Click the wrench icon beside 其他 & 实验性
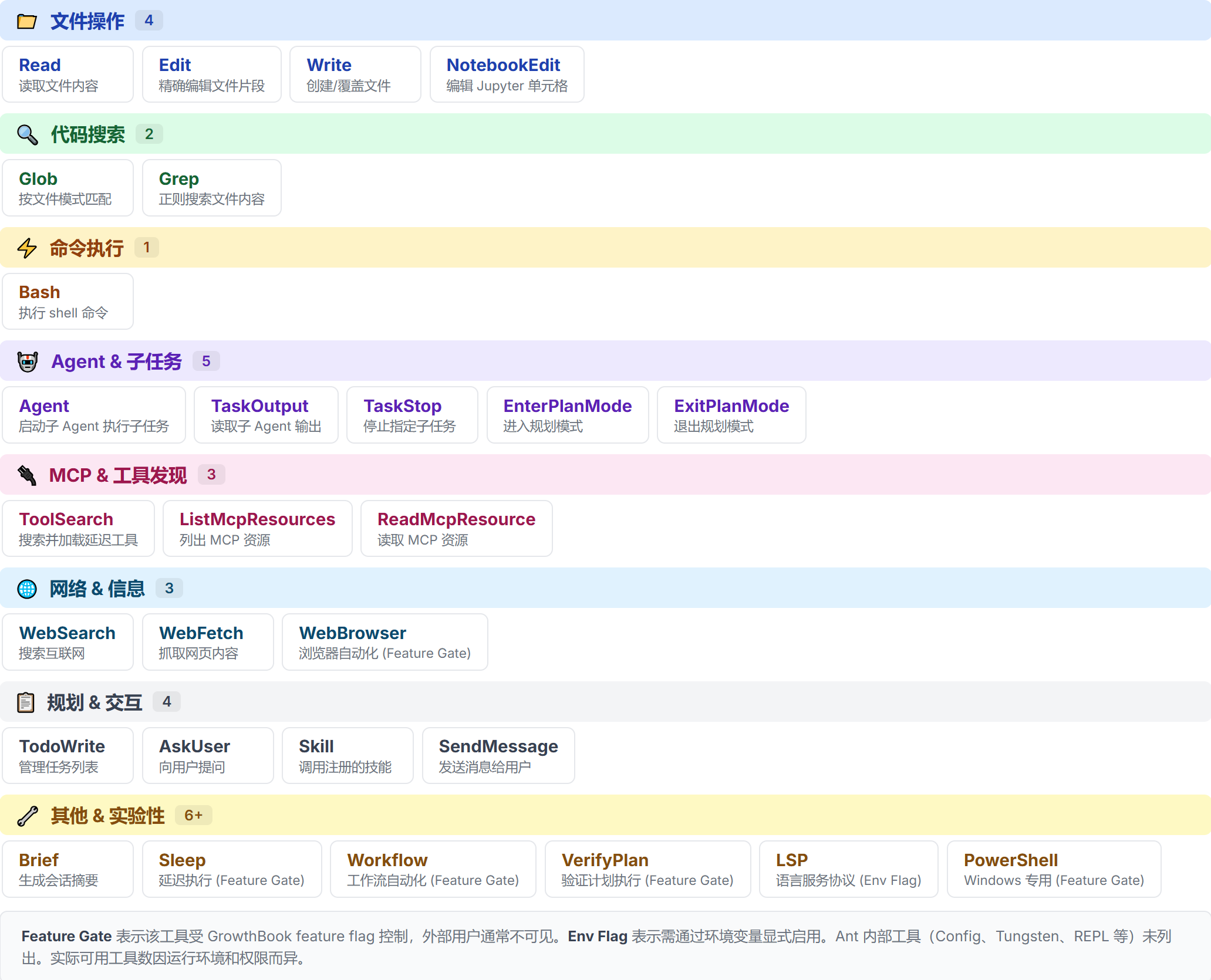1211x980 pixels. [27, 816]
